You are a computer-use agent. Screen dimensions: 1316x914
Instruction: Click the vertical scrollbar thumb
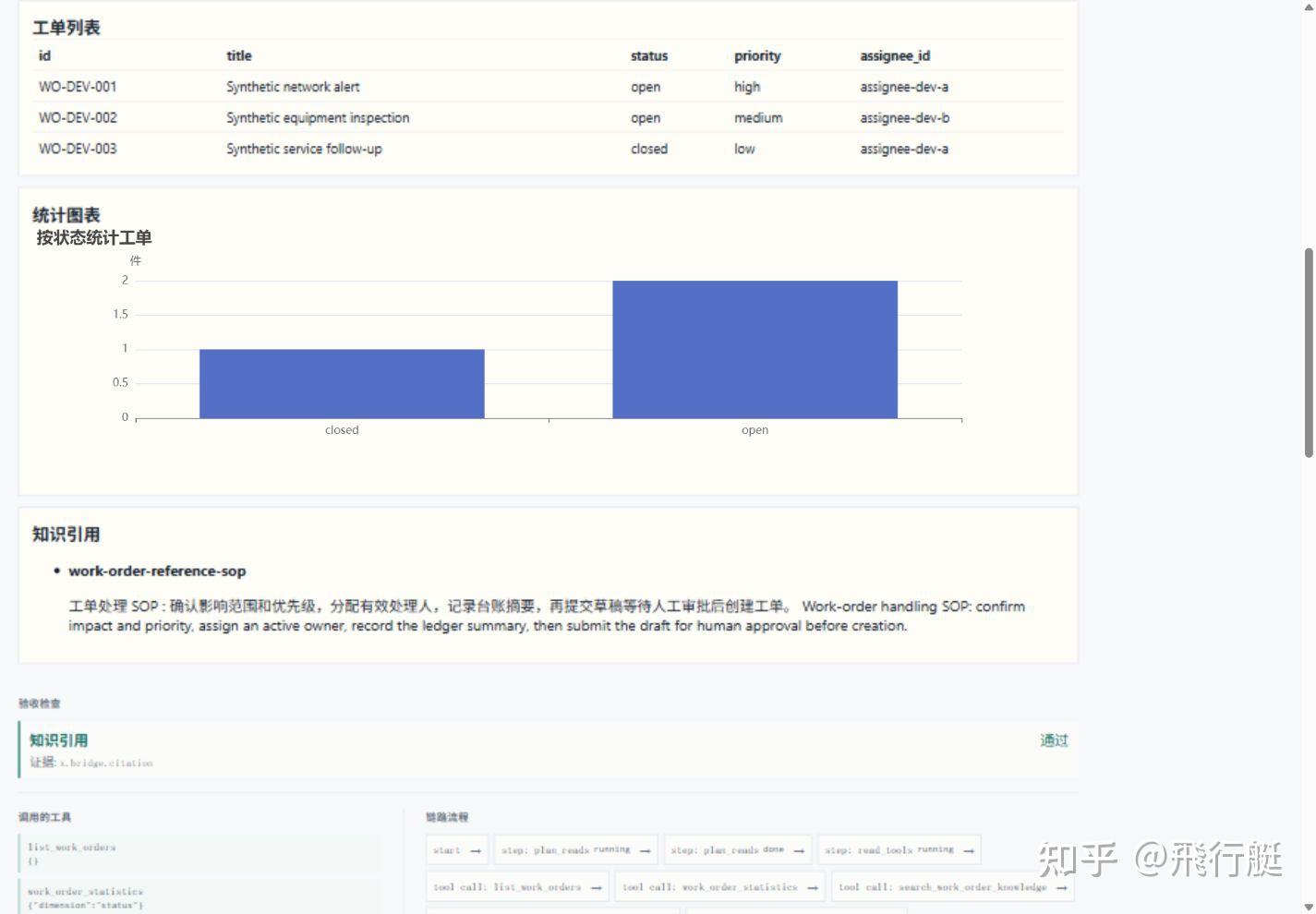[1309, 352]
